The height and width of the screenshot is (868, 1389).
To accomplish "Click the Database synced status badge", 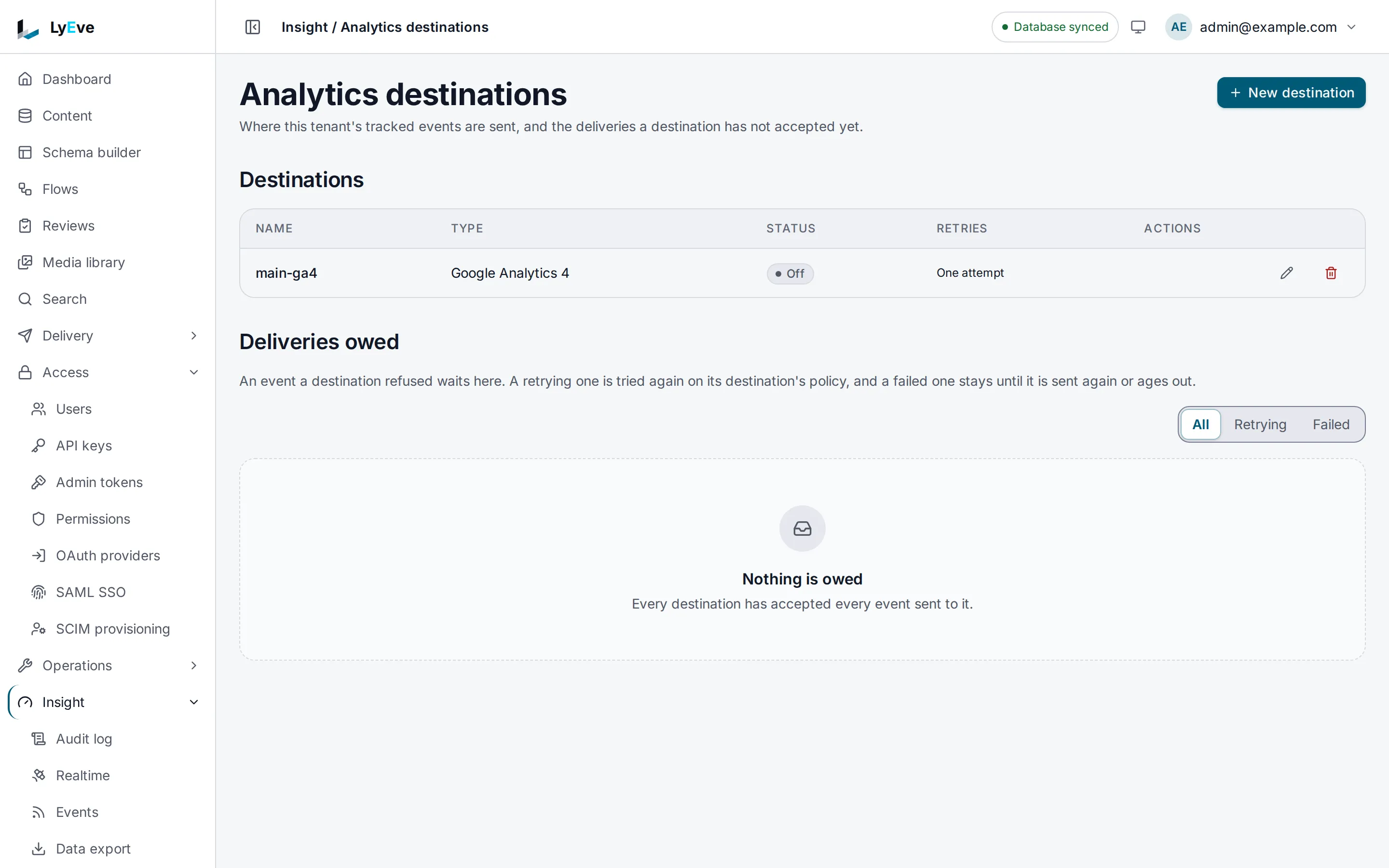I will [x=1054, y=27].
